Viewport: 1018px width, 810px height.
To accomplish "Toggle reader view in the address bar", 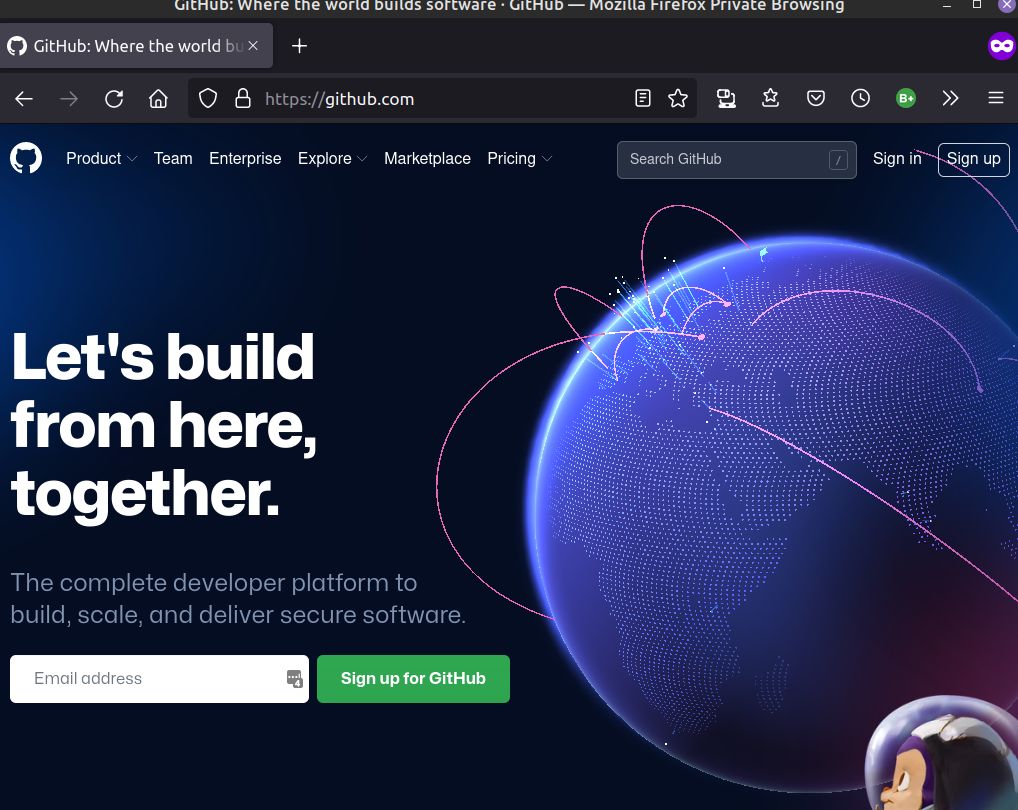I will click(642, 98).
